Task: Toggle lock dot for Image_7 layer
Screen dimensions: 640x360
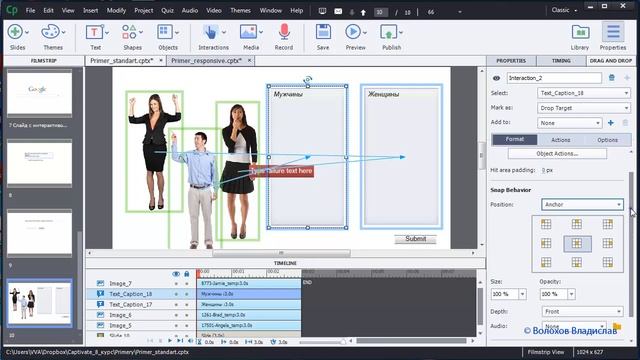Action: (187, 284)
